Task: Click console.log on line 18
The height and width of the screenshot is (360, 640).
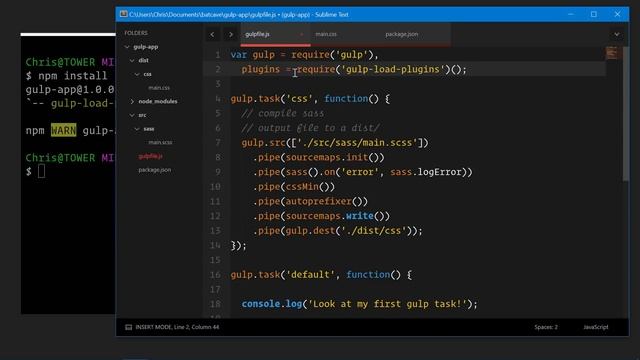Action: point(271,304)
